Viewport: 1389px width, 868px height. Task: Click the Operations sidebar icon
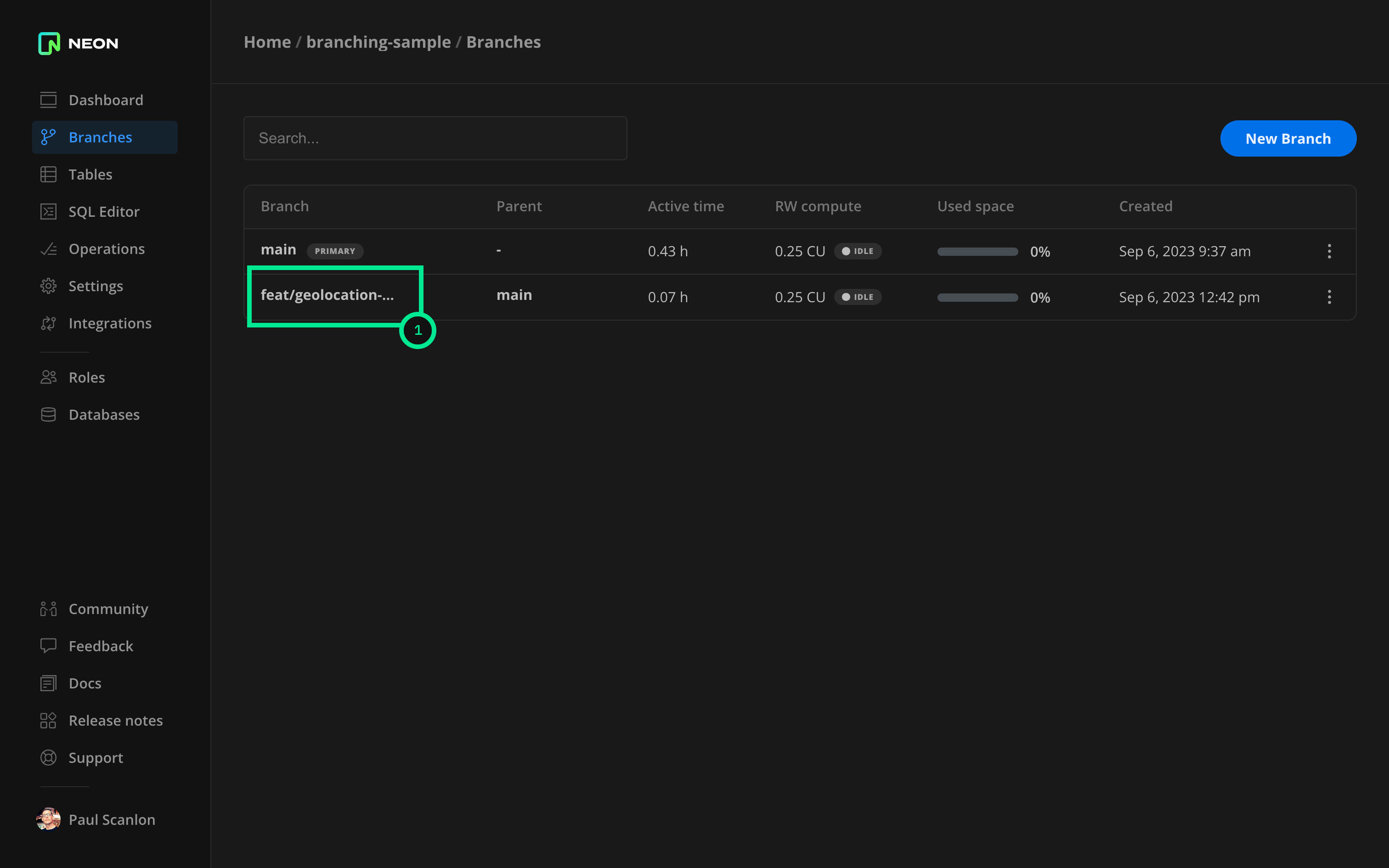tap(48, 249)
